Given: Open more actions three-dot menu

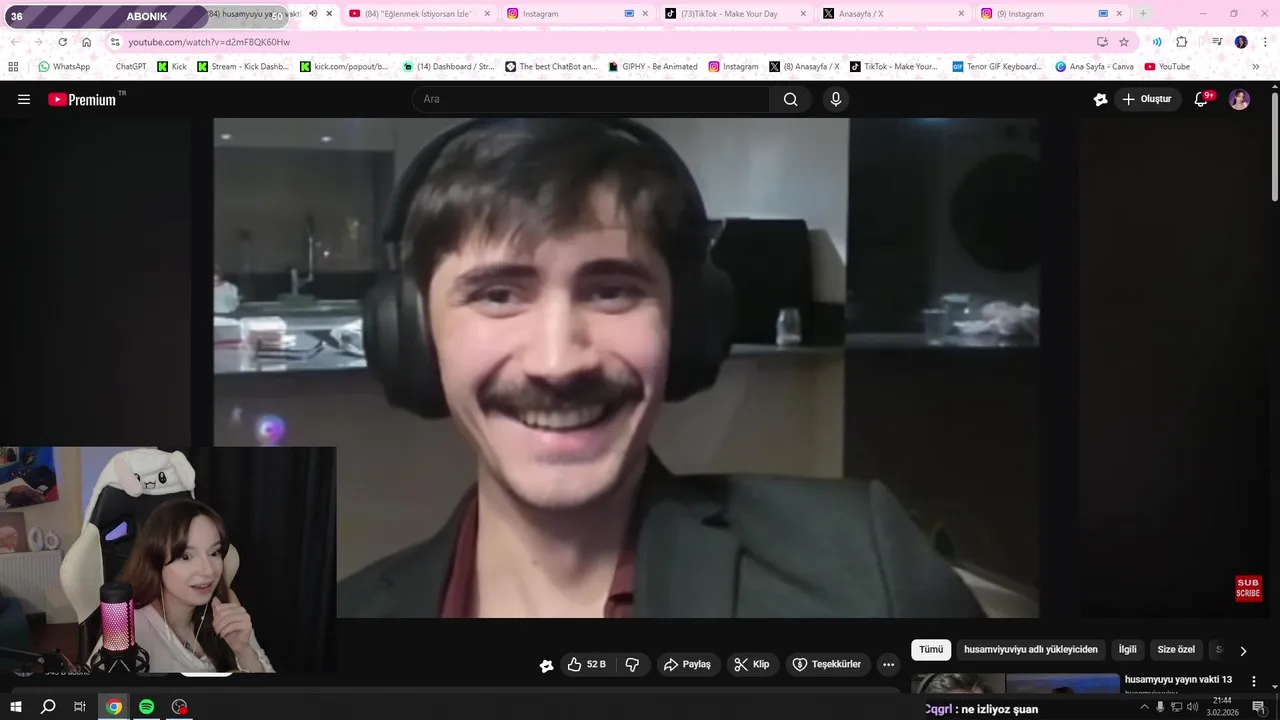Looking at the screenshot, I should pyautogui.click(x=888, y=664).
